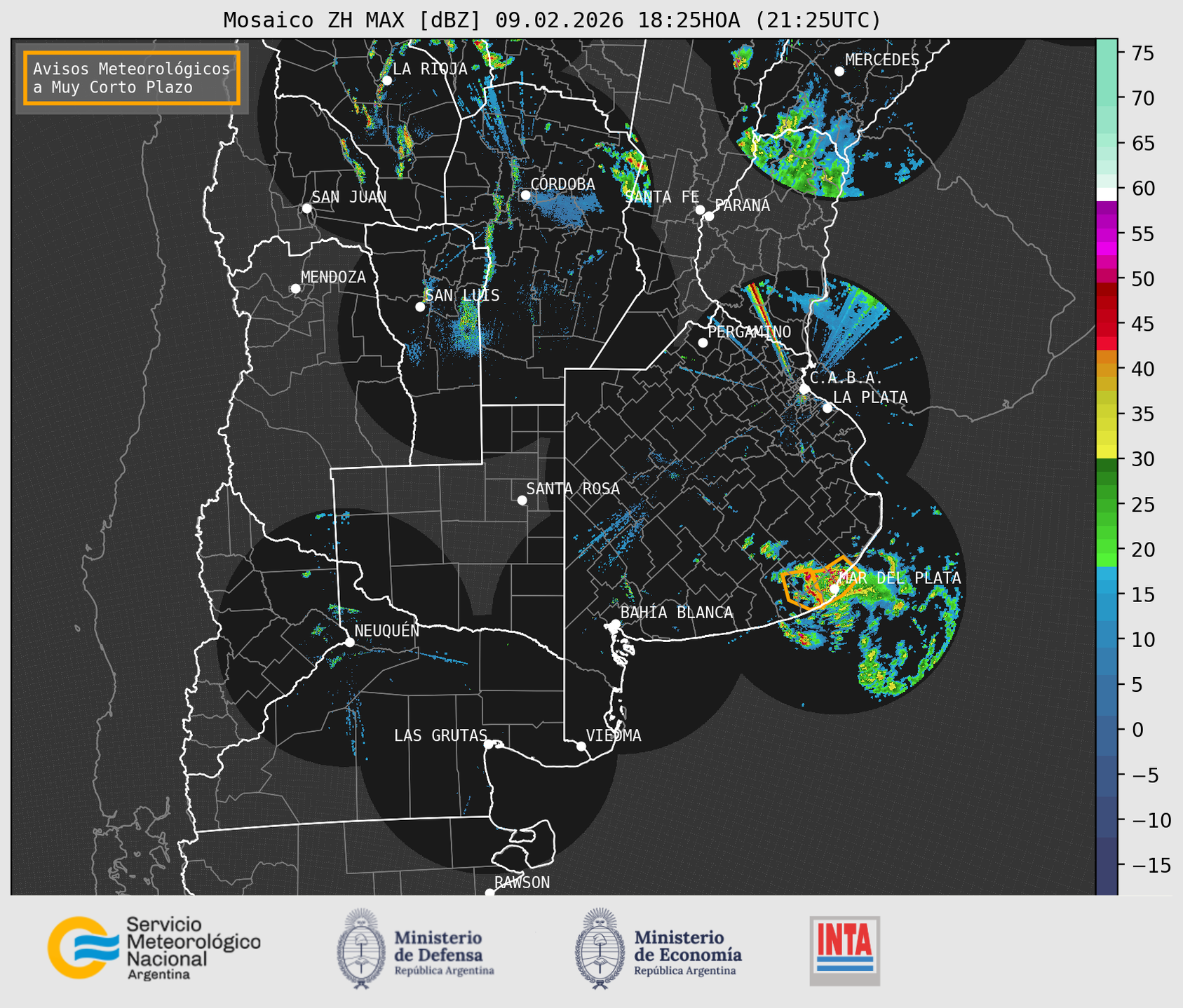Viewport: 1183px width, 1008px height.
Task: Click the Las Grutas city marker dot
Action: (x=489, y=744)
